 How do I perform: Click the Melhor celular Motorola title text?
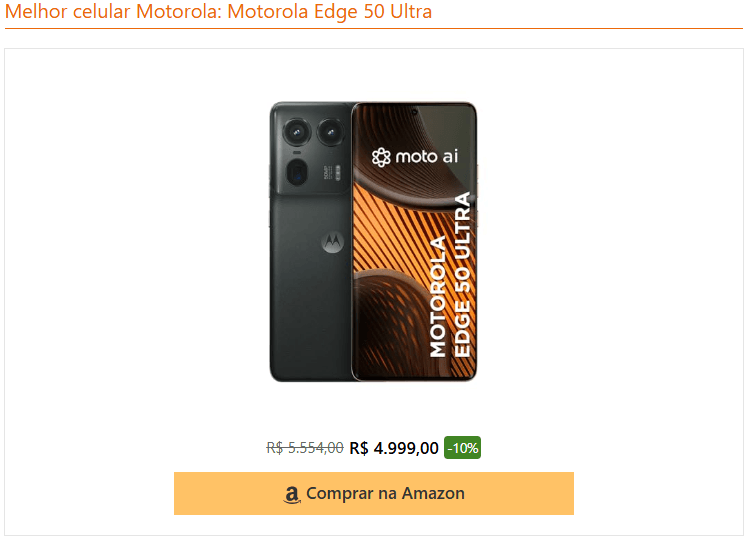click(113, 11)
